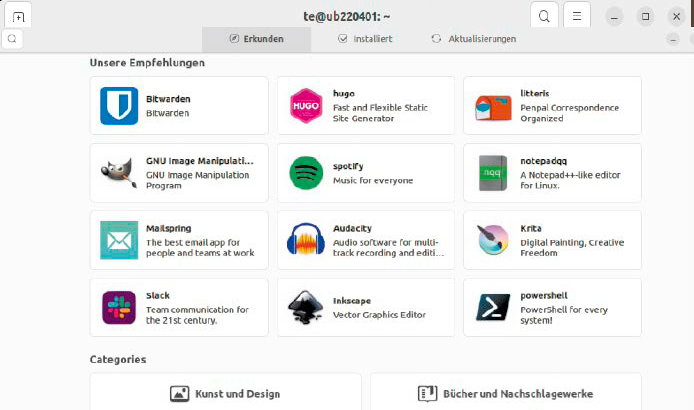The width and height of the screenshot is (694, 410).
Task: Open the terminal hamburger menu
Action: click(x=577, y=16)
